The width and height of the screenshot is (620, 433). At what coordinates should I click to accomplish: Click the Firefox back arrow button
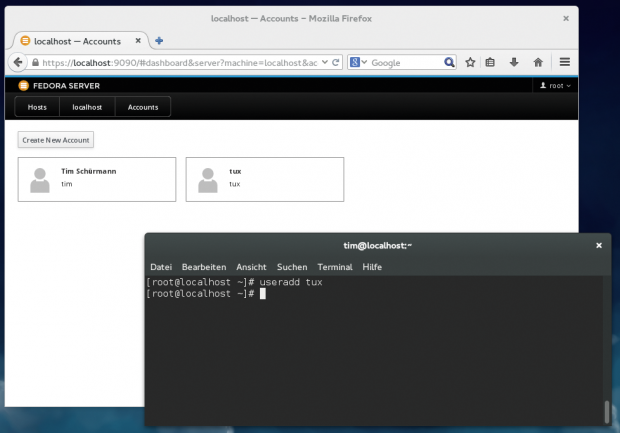pyautogui.click(x=18, y=62)
